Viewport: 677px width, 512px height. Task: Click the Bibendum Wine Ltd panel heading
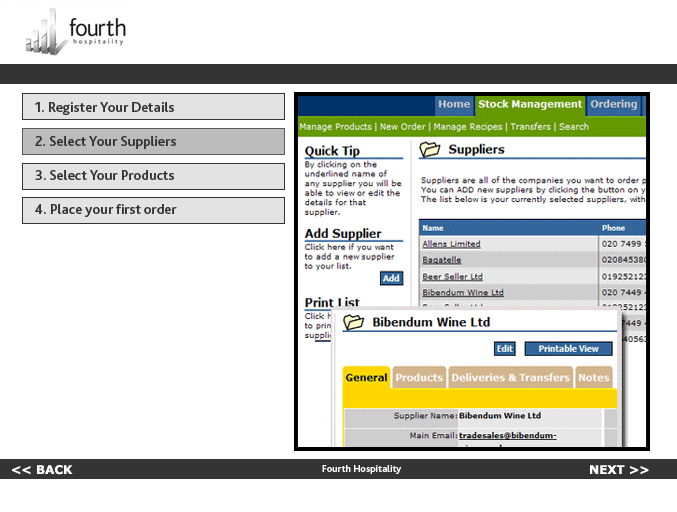click(431, 322)
